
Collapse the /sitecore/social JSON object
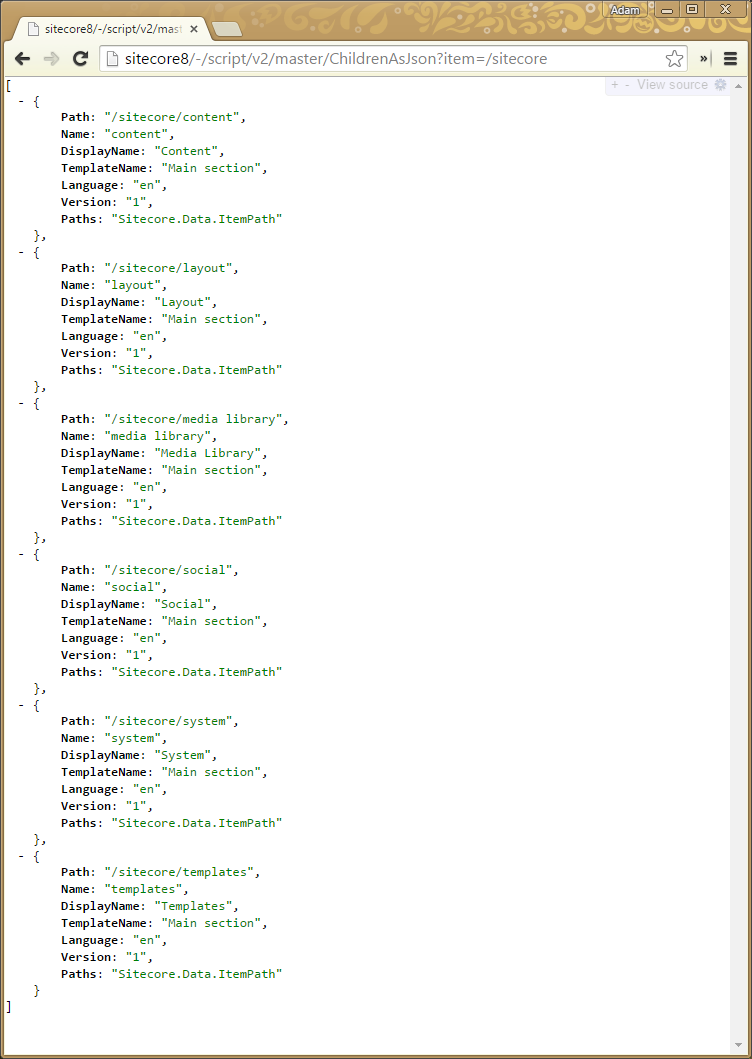pyautogui.click(x=21, y=554)
